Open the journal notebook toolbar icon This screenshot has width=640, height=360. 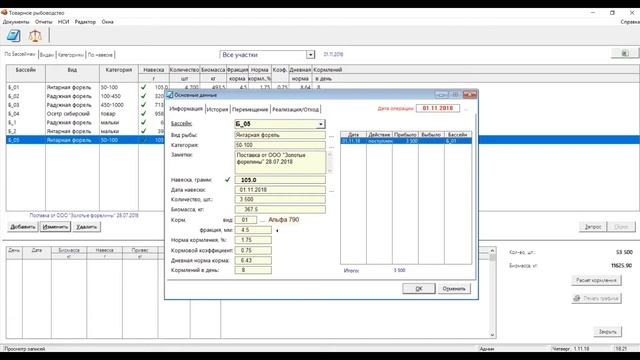13,36
